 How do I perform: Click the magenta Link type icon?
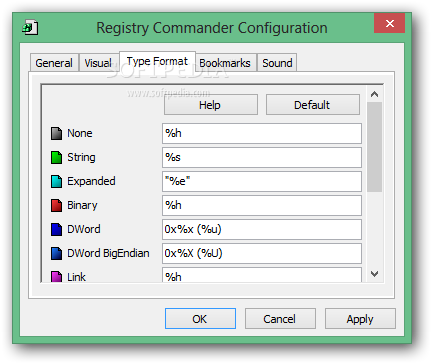point(56,277)
